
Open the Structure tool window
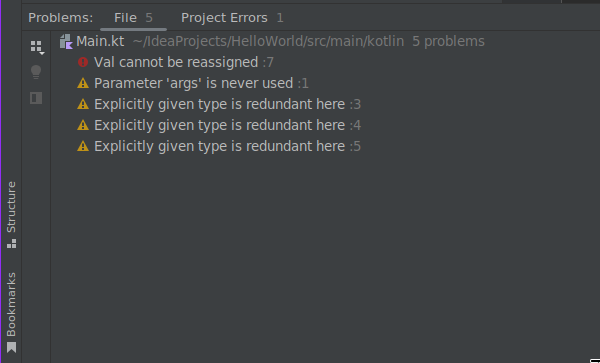[11, 215]
